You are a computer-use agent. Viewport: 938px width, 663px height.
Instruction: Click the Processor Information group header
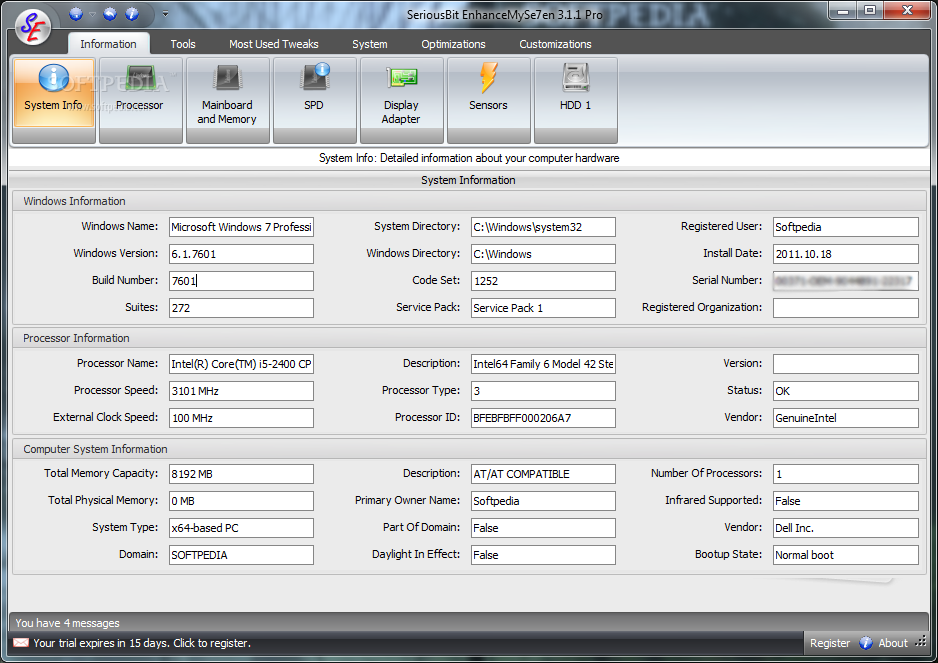click(x=470, y=338)
